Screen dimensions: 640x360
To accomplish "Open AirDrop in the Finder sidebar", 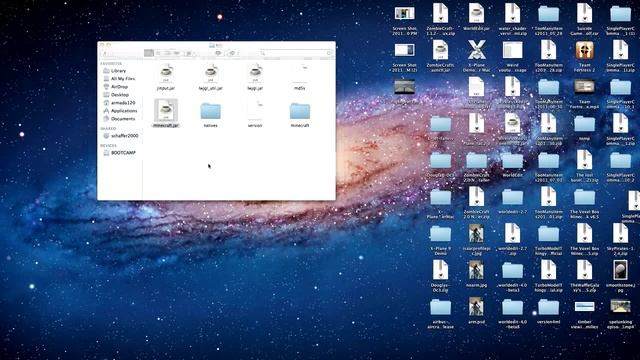I will [x=116, y=87].
